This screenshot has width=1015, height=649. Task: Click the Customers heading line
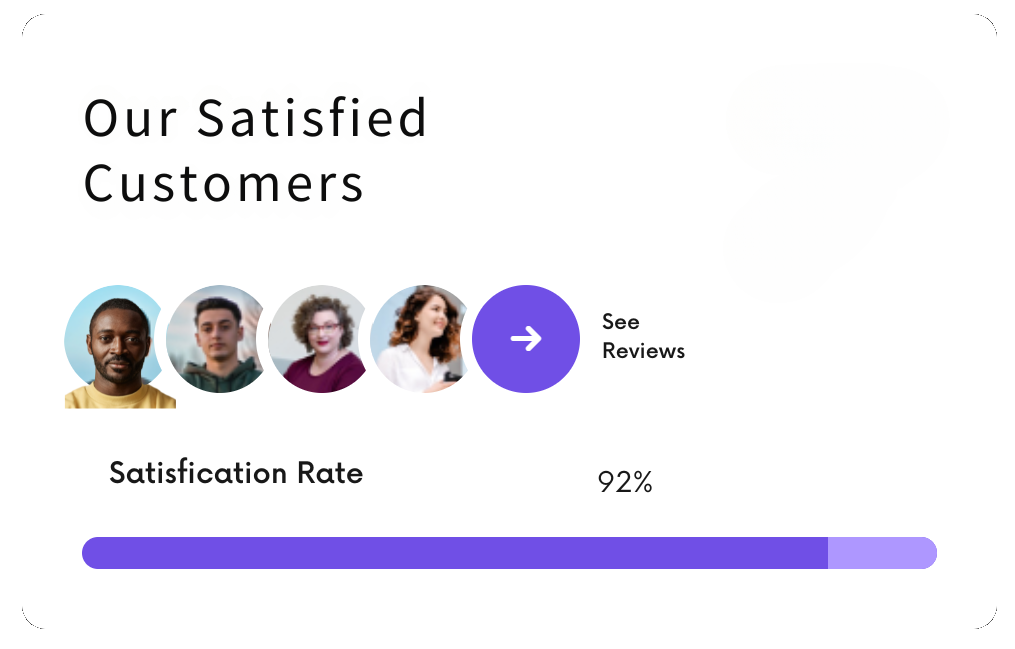click(x=224, y=184)
